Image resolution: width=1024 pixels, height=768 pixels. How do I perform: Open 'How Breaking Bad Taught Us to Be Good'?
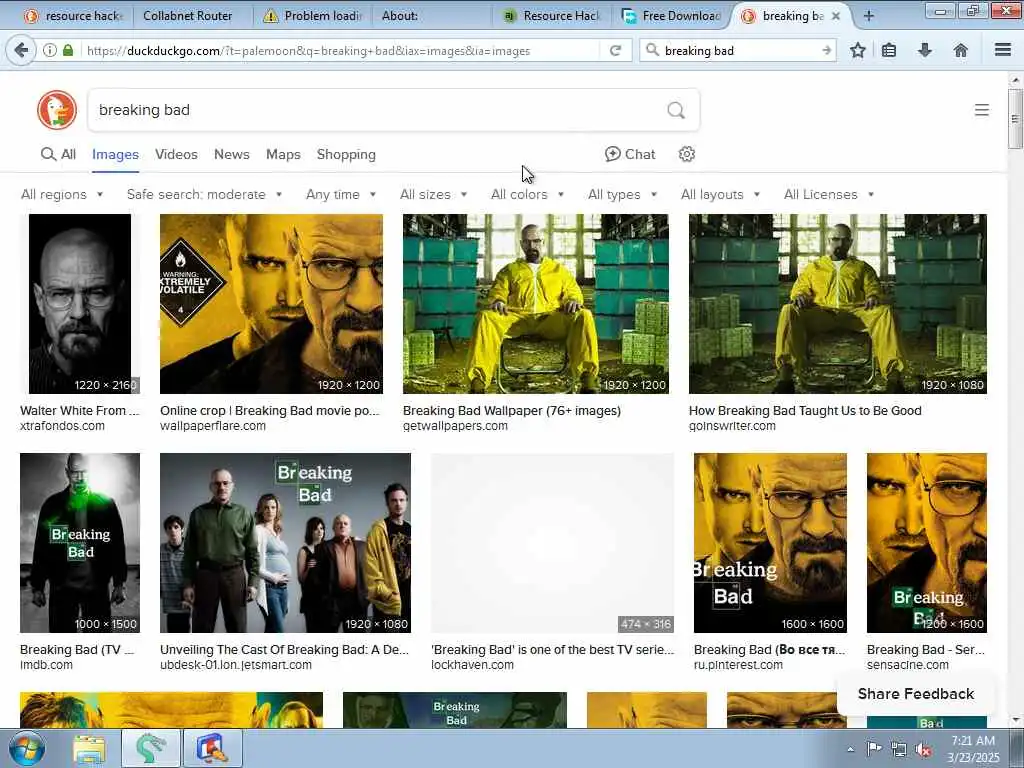coord(805,411)
